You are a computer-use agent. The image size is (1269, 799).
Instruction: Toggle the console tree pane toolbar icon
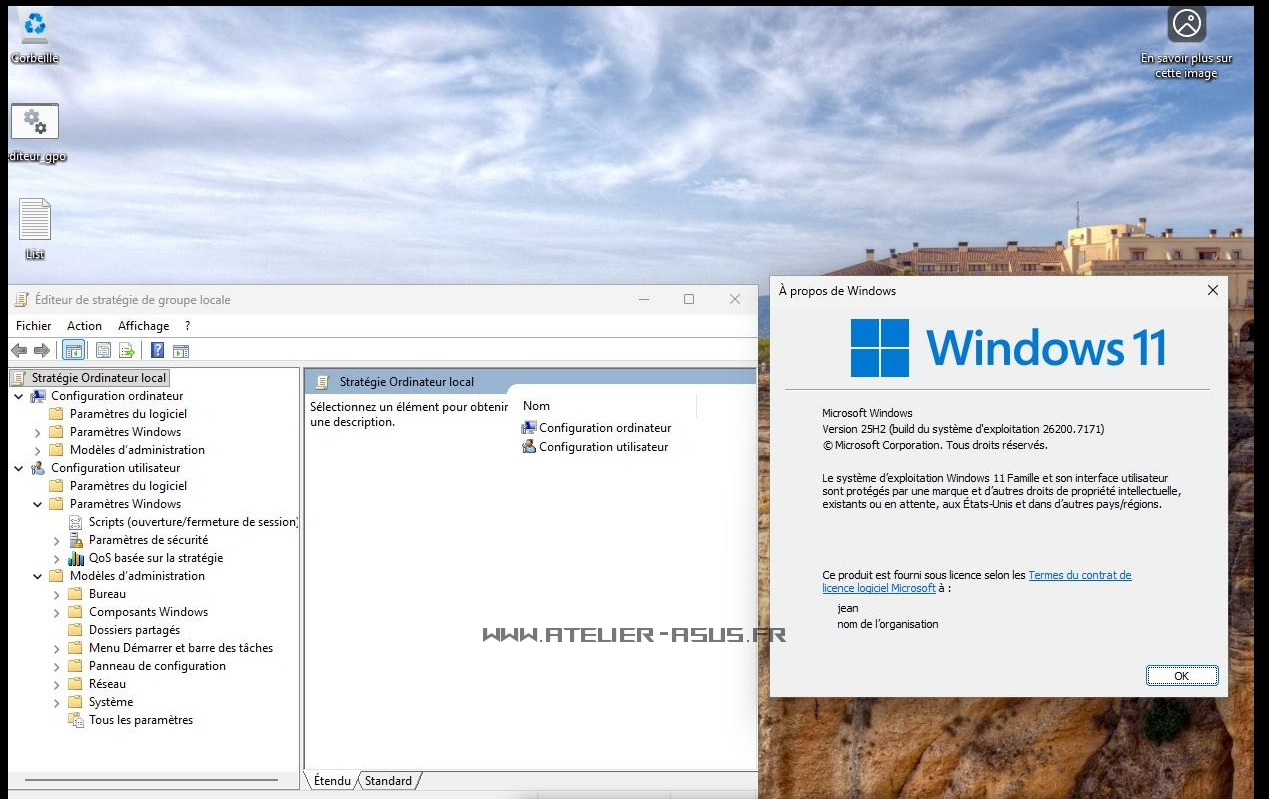[72, 350]
